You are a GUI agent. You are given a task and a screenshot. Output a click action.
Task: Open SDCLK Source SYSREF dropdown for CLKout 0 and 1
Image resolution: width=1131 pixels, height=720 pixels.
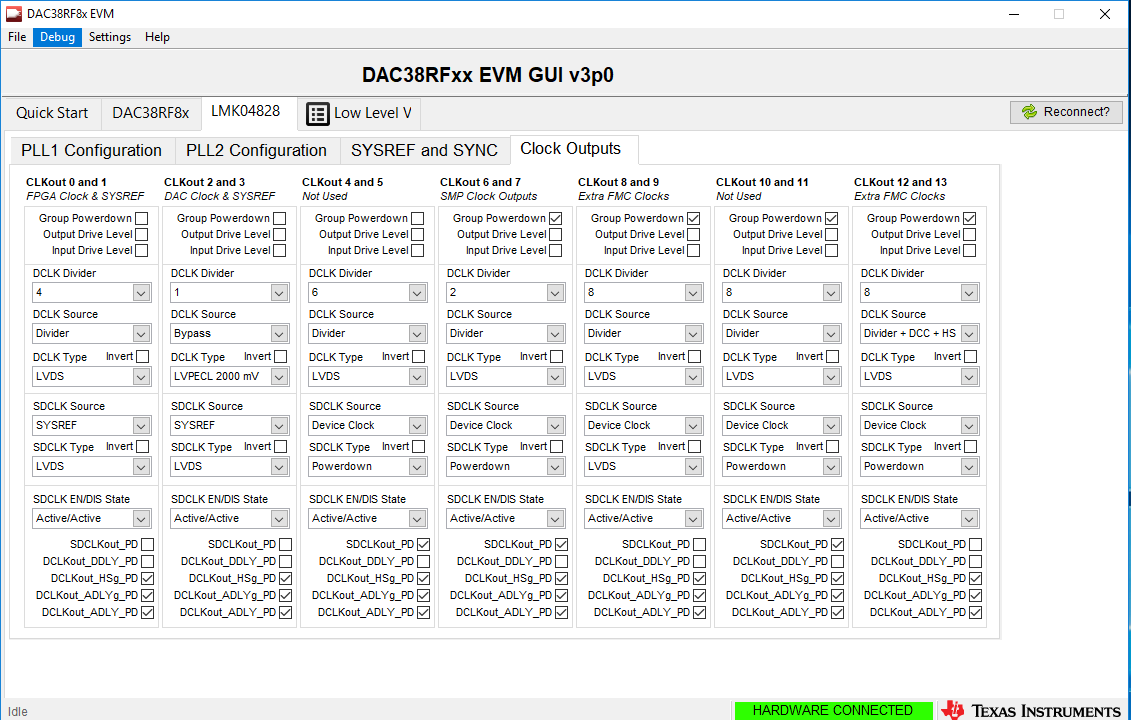92,425
